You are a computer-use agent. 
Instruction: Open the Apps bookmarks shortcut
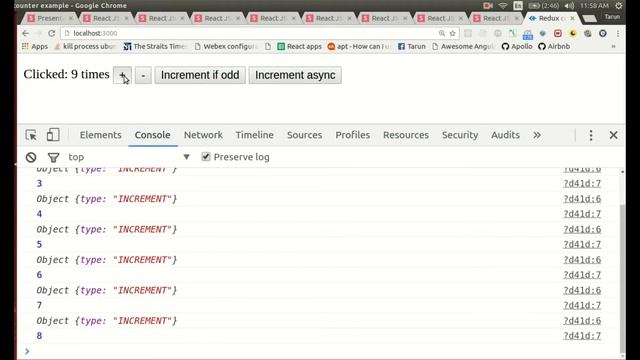coord(35,47)
